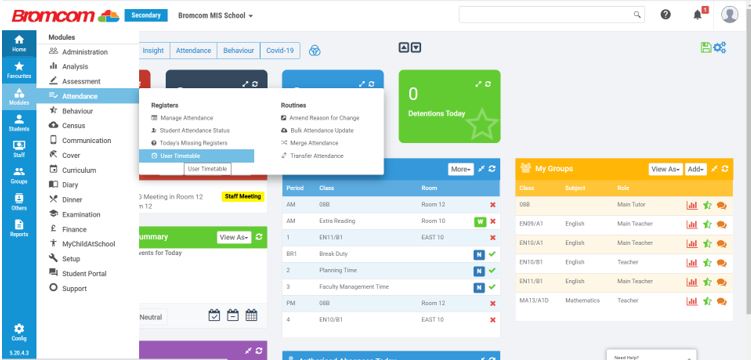Screen dimensions: 751x360
Task: Click the top search input field
Action: (551, 14)
